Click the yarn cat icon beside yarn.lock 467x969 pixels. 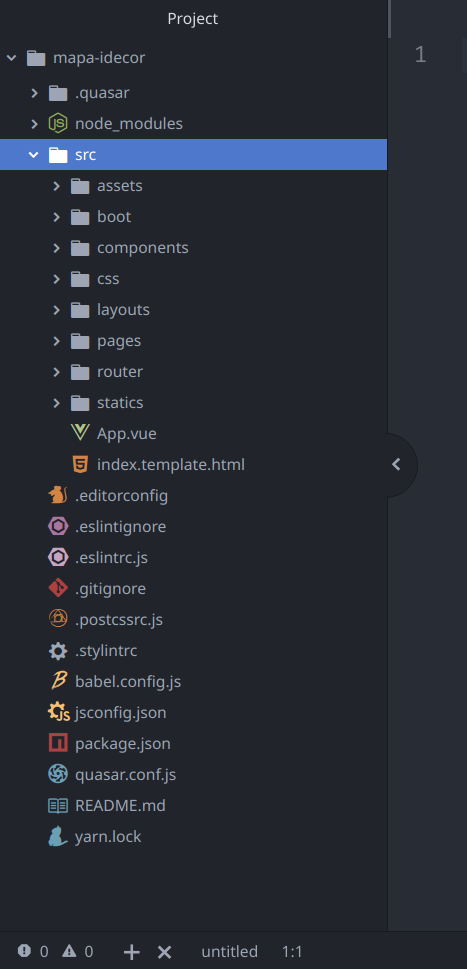pyautogui.click(x=58, y=836)
